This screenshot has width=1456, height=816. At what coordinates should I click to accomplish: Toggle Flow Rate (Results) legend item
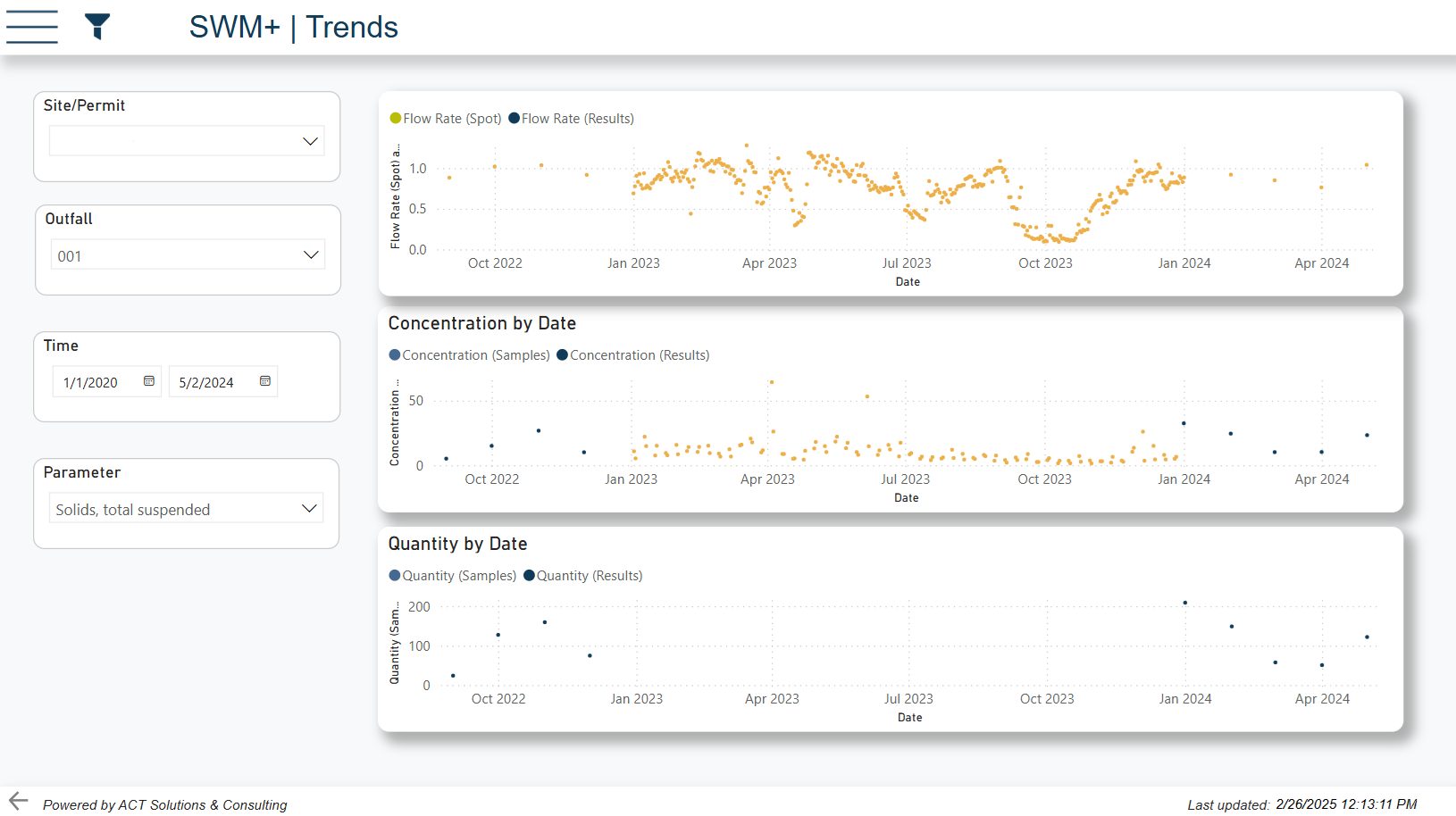click(572, 119)
